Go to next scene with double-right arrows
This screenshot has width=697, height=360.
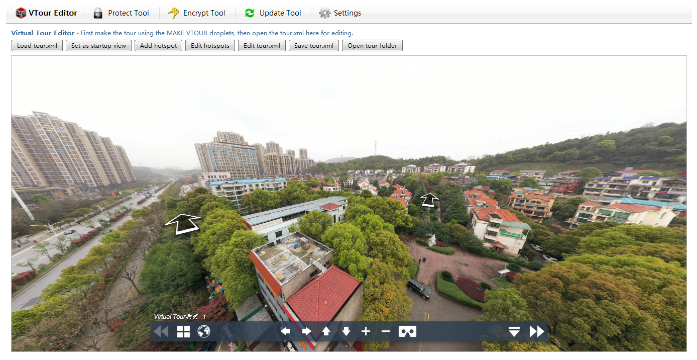pyautogui.click(x=537, y=332)
